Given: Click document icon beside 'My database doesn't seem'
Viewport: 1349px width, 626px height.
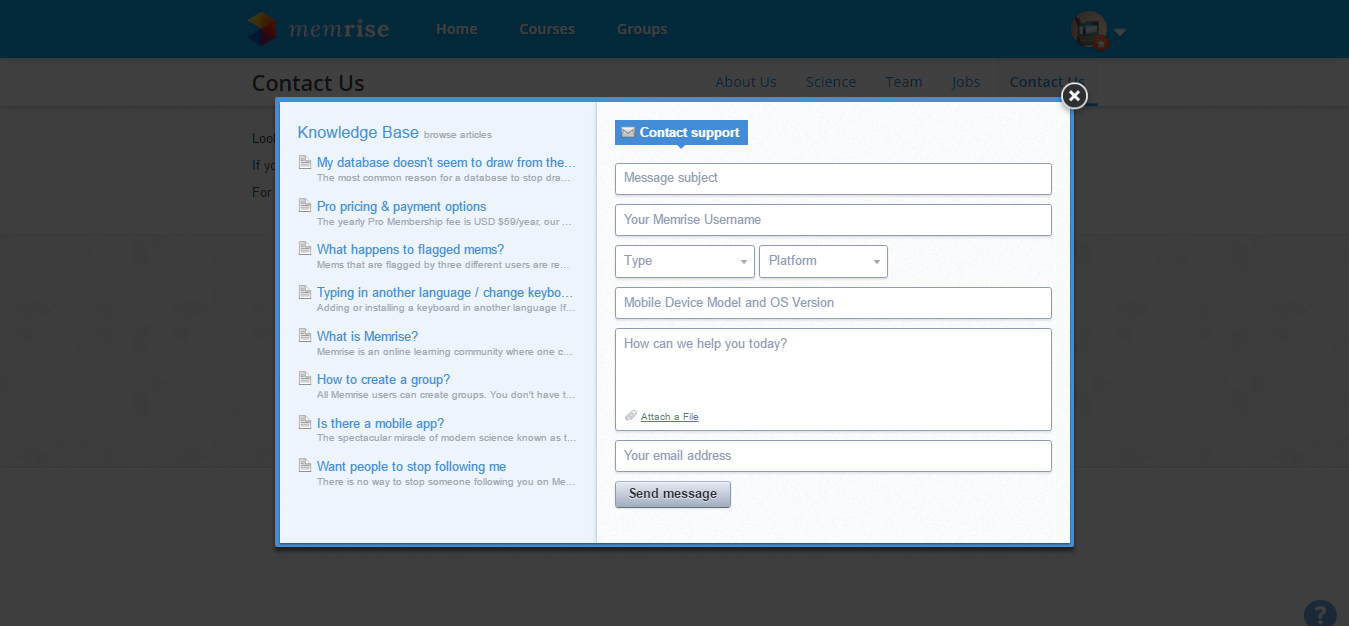Looking at the screenshot, I should [305, 162].
